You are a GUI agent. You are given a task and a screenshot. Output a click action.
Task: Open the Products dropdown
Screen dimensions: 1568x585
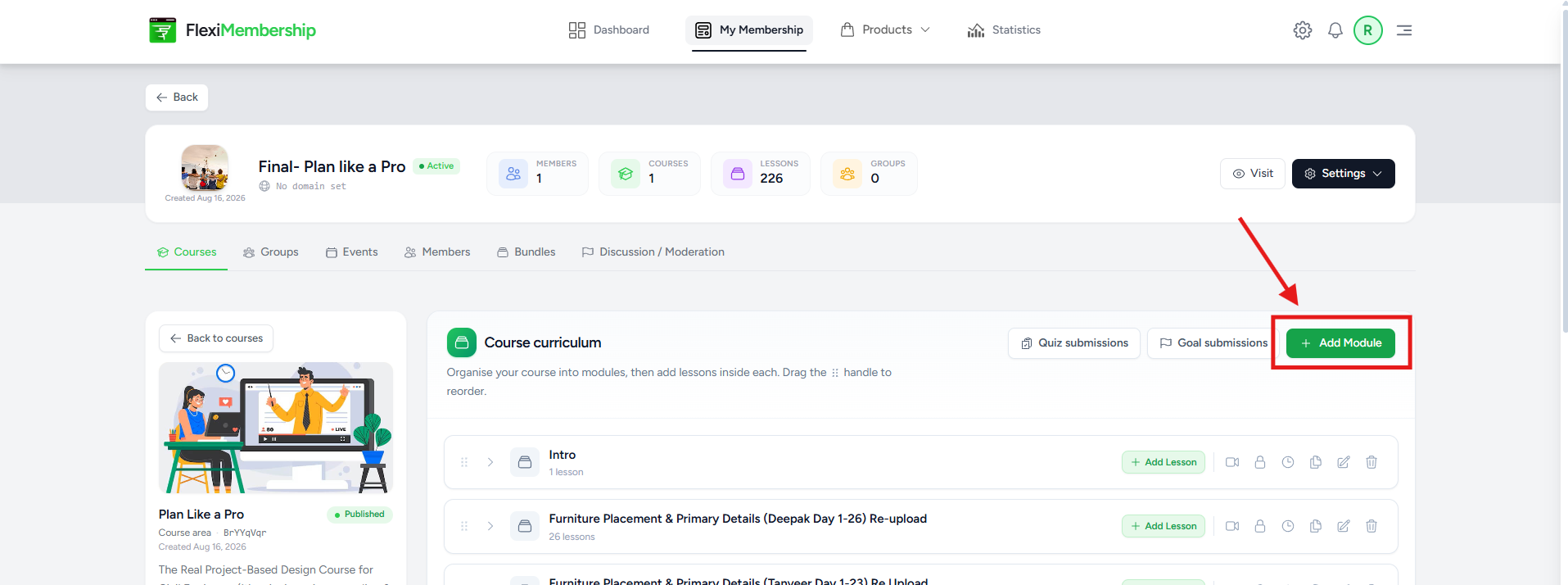[885, 30]
